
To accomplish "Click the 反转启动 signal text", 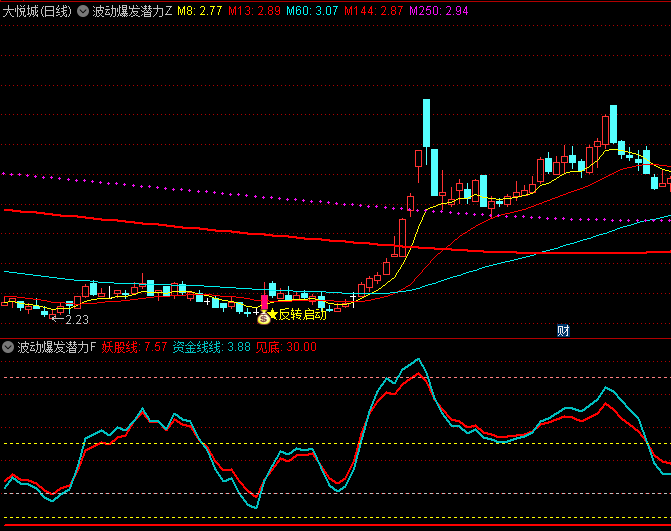I will pos(303,314).
